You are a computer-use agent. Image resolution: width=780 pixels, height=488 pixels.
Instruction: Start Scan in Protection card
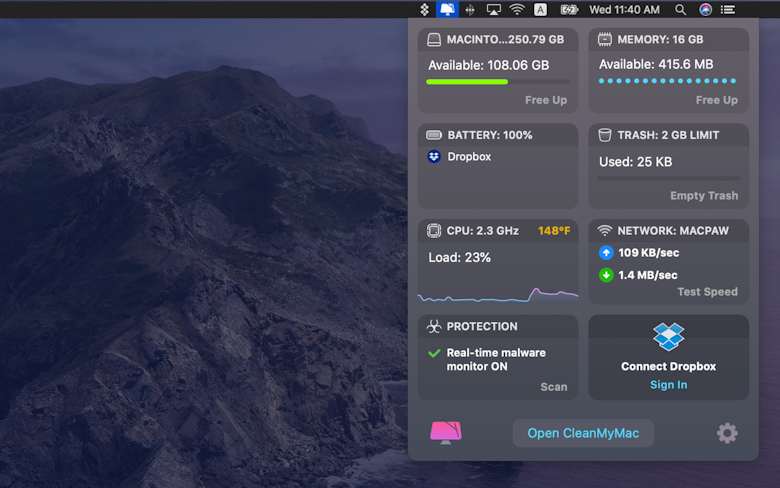coord(554,387)
